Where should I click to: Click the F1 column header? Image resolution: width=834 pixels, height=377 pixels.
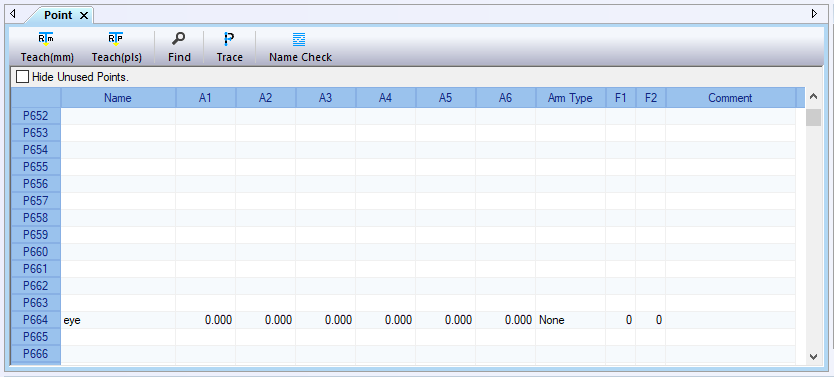pos(621,98)
